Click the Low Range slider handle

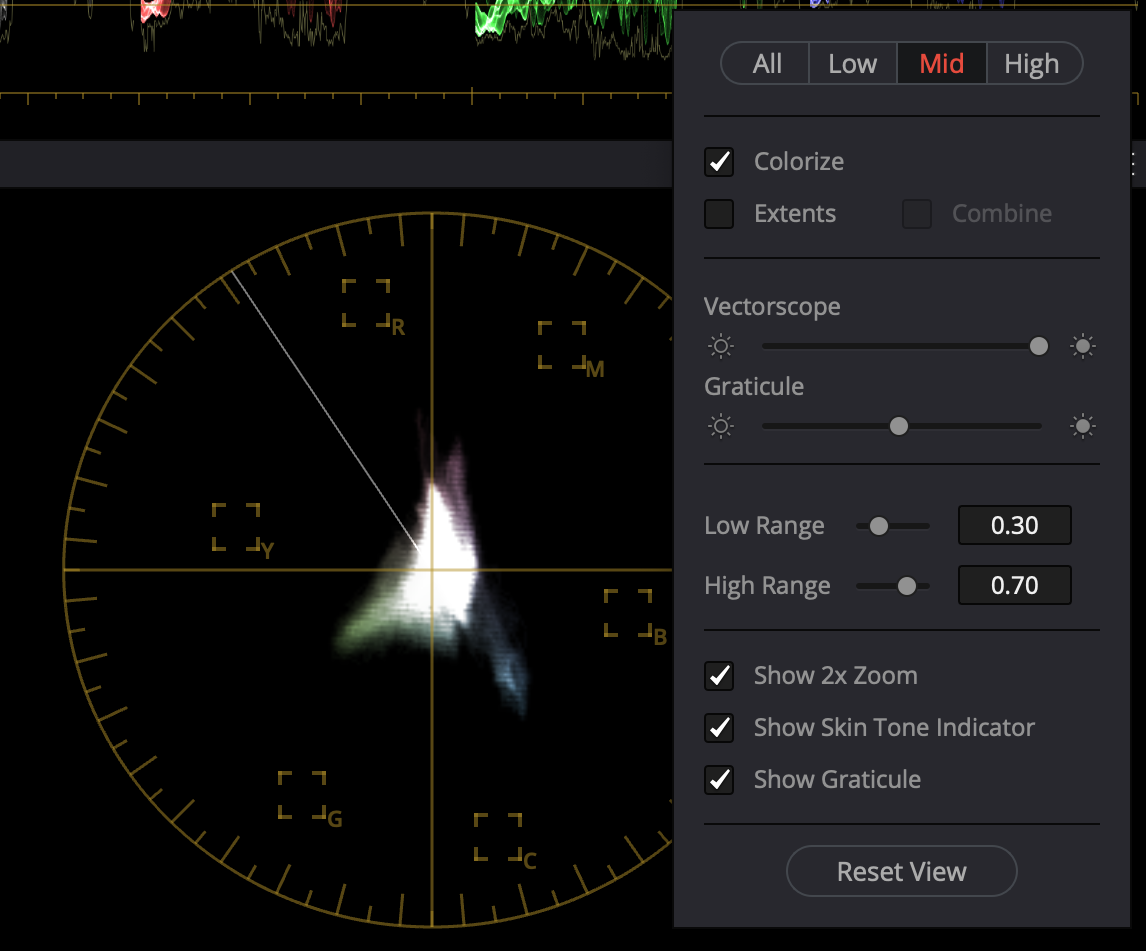pyautogui.click(x=879, y=526)
